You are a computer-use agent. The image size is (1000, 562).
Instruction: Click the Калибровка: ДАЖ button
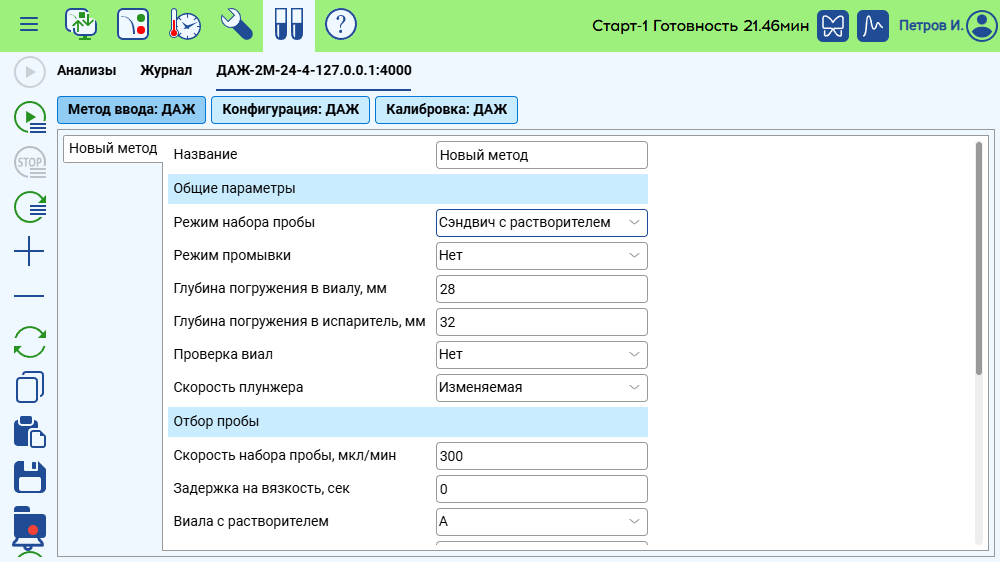(446, 109)
